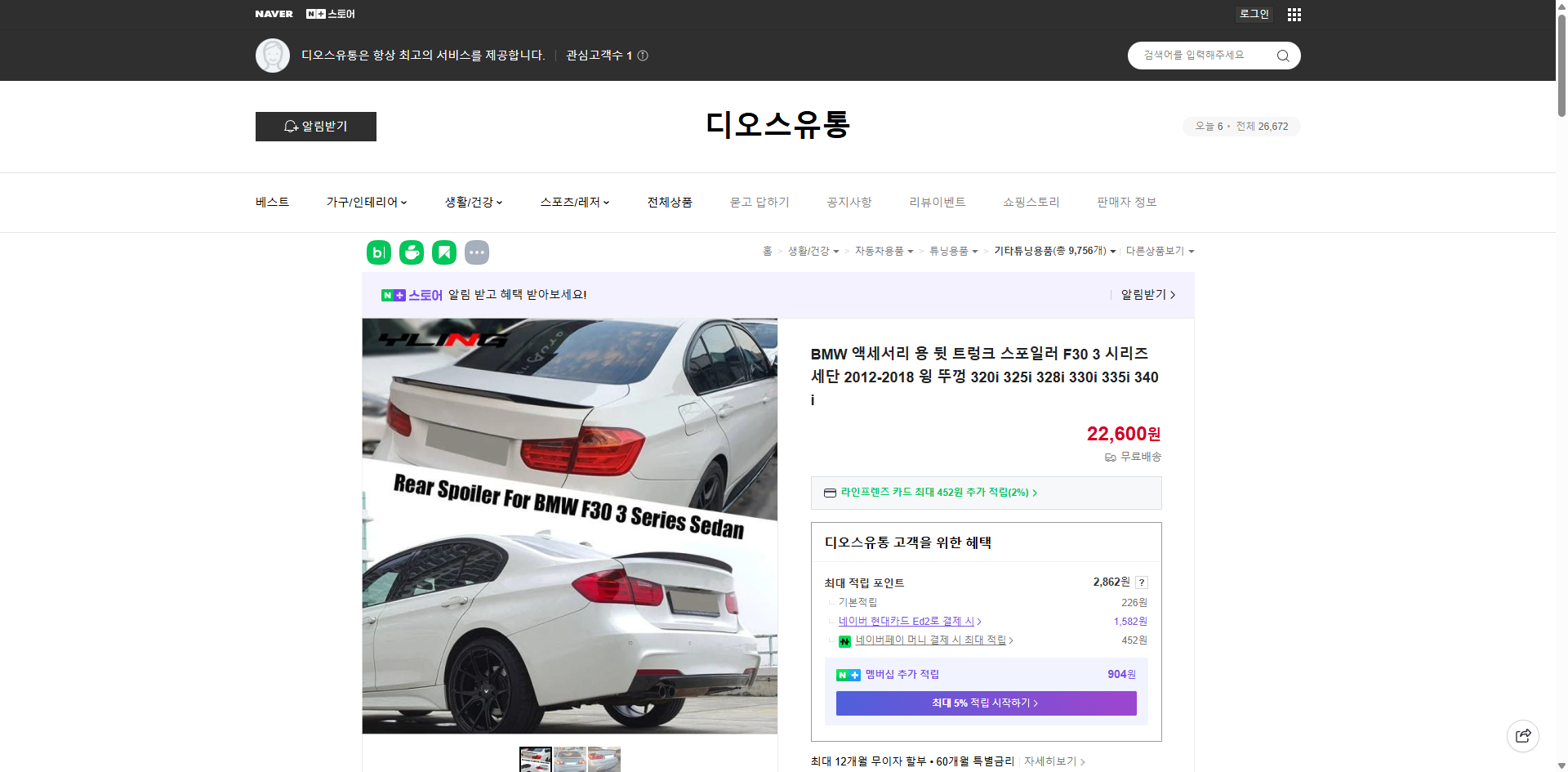Screen dimensions: 1568x772
Task: Click the free shipping truck icon
Action: tap(1110, 457)
